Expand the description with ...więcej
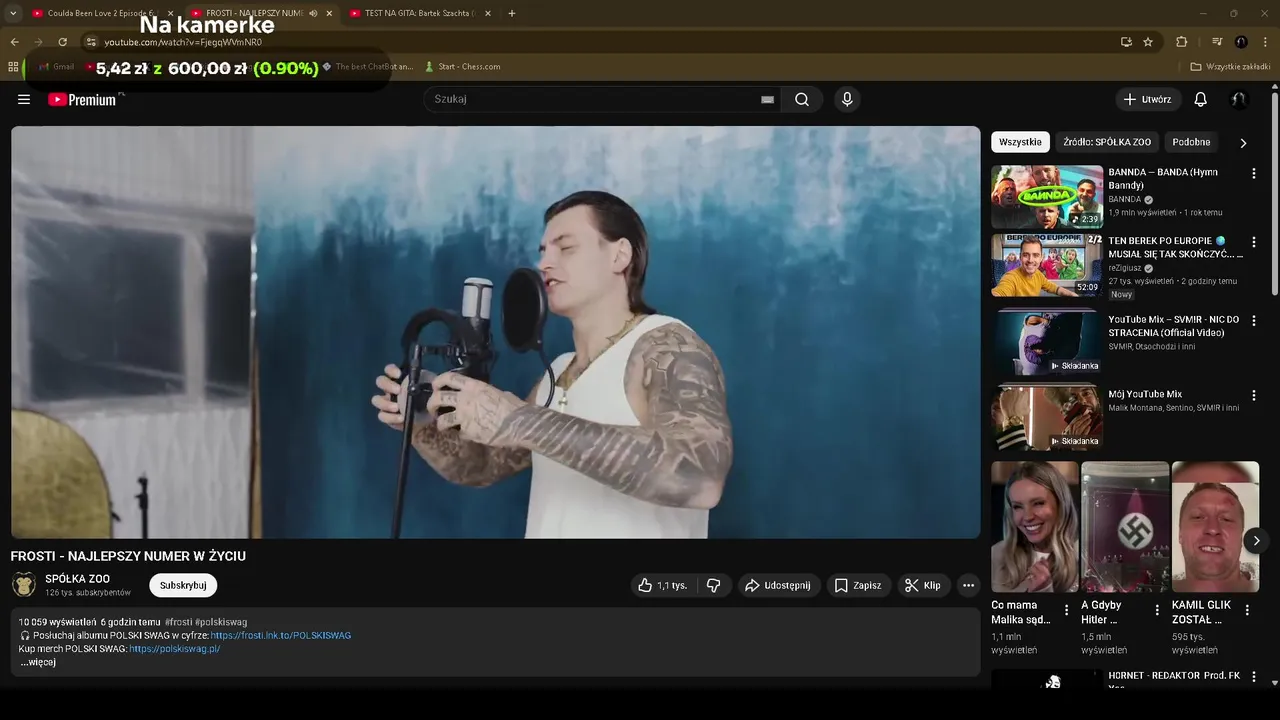 click(x=38, y=662)
